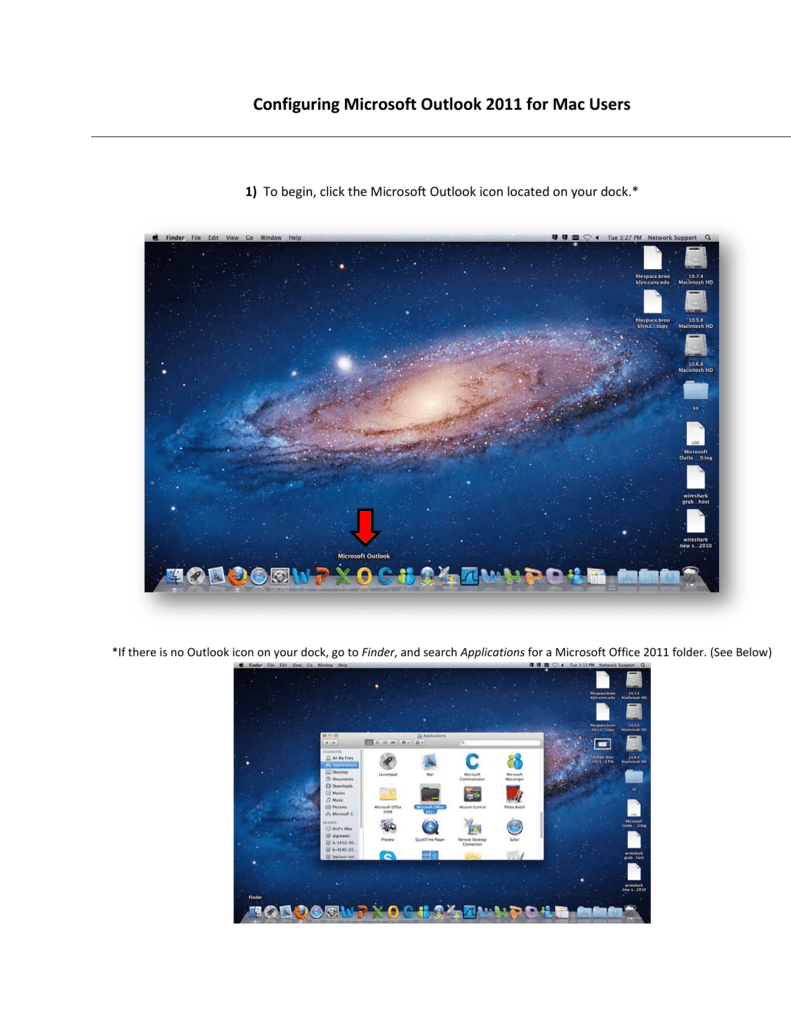Screen dimensions: 791x1024
Task: Select icon view button in Applications window toolbar
Action: click(x=369, y=743)
